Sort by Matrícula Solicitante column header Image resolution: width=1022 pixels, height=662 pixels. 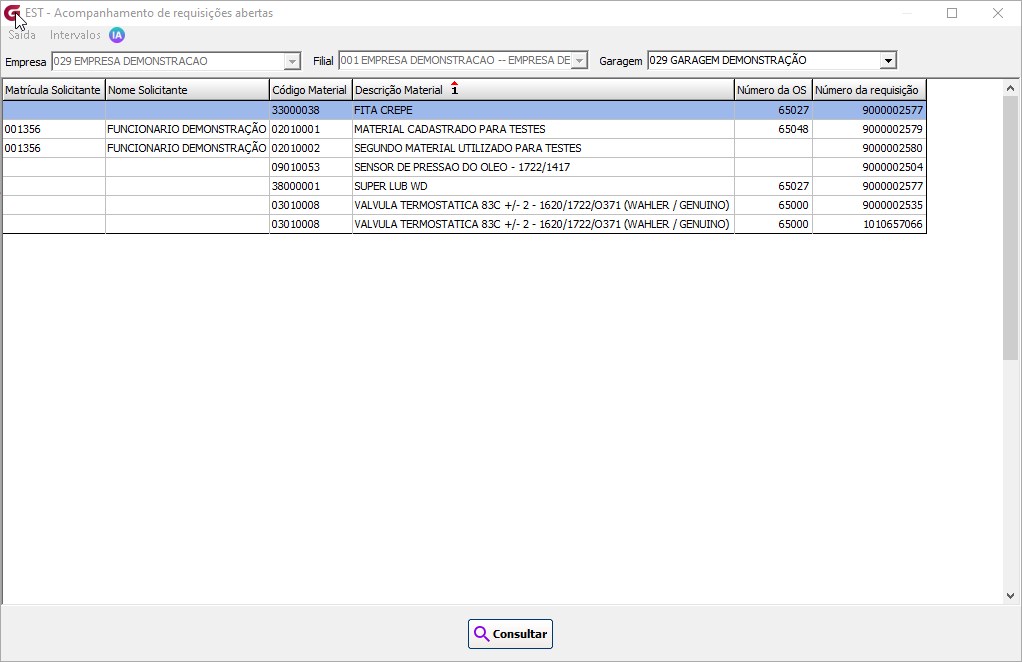(53, 90)
